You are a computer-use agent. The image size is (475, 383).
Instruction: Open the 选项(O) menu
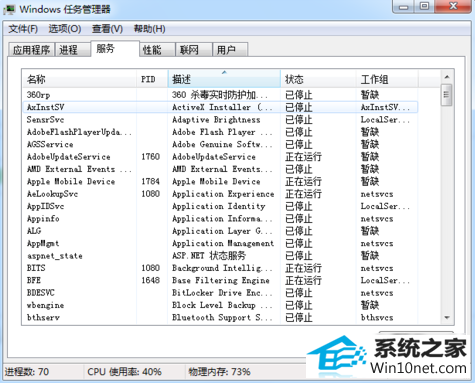point(65,29)
